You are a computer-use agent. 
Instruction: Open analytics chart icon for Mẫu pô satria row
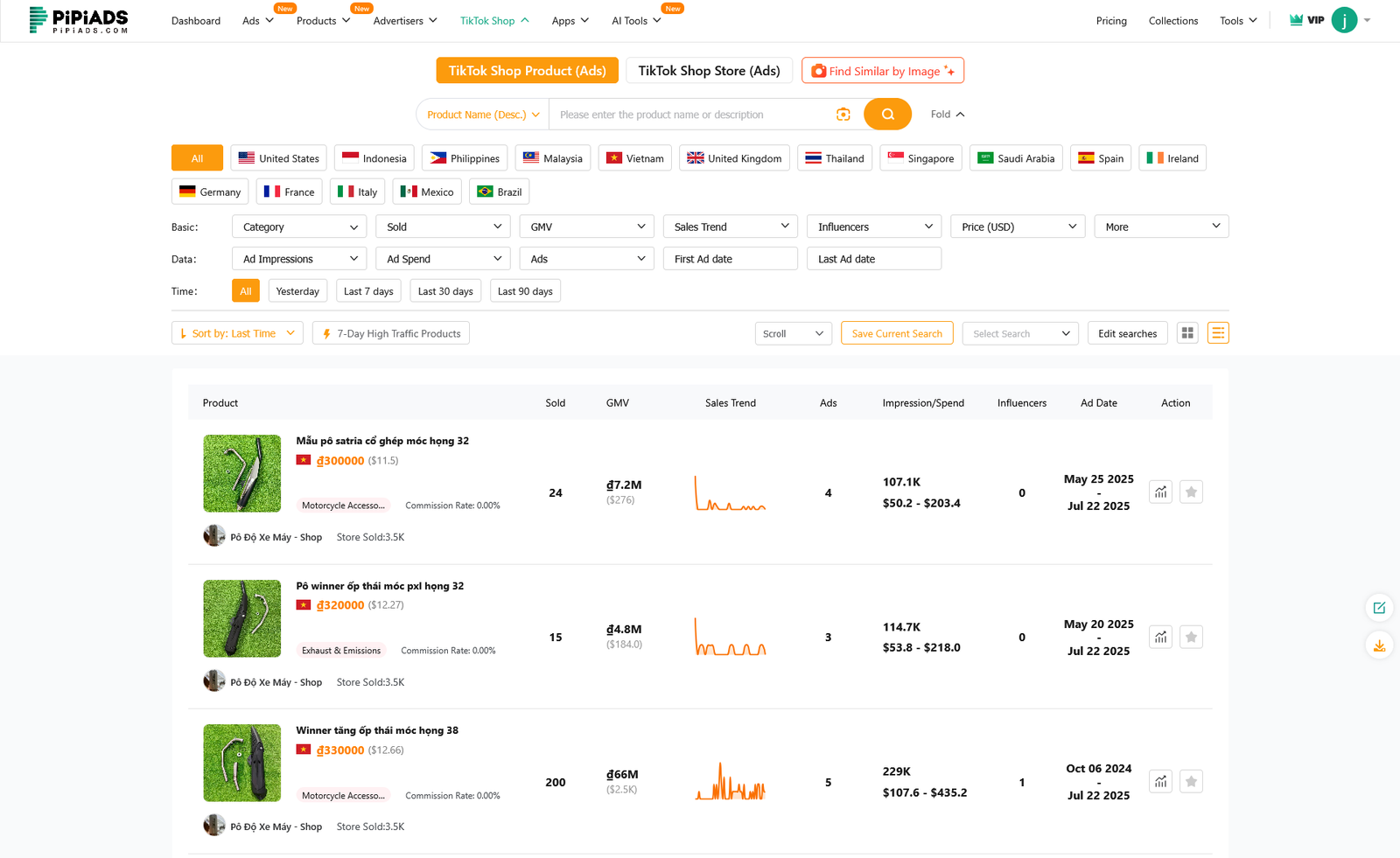[1161, 492]
